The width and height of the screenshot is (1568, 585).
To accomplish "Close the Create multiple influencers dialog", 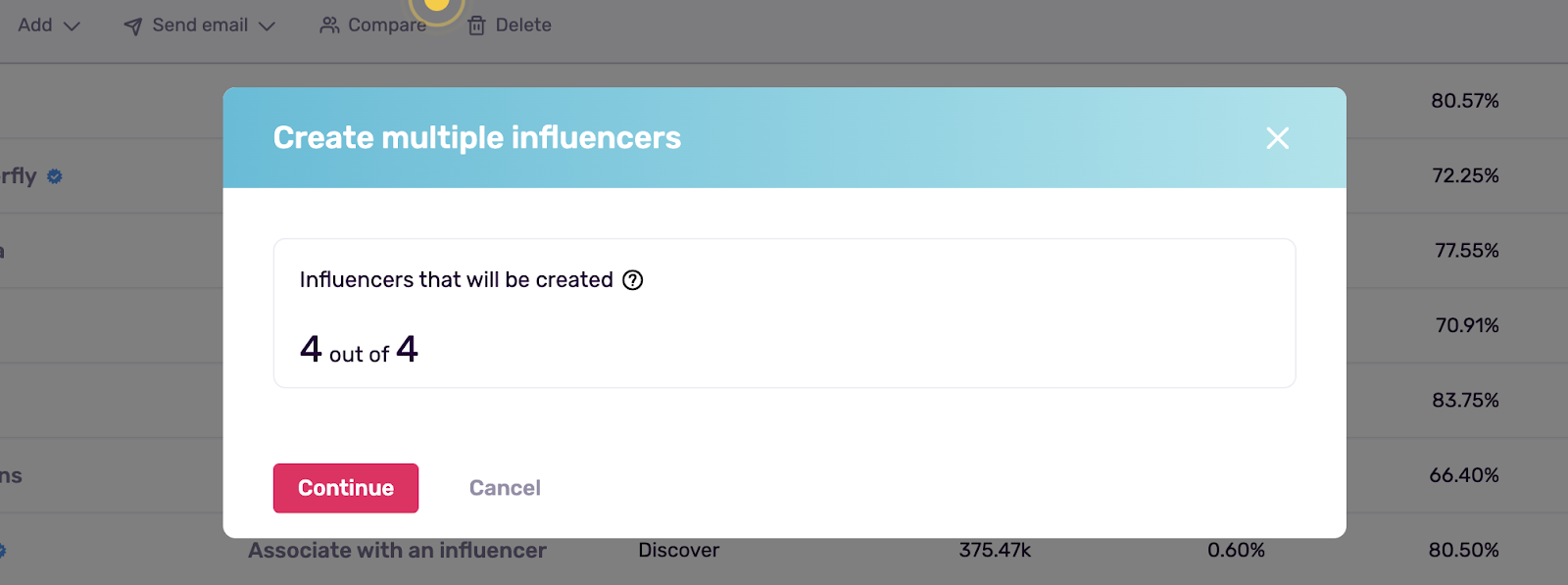I will point(1277,138).
